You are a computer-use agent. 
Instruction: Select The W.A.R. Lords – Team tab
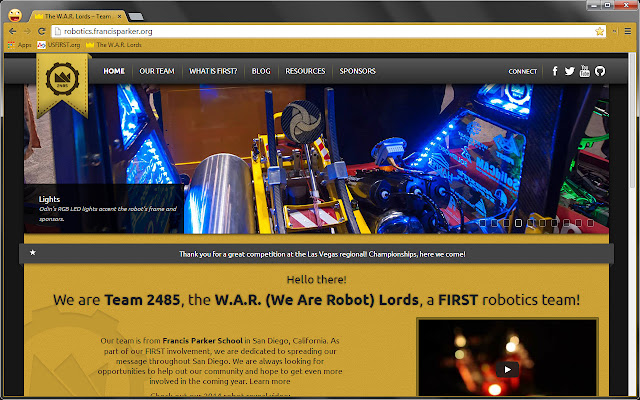78,16
